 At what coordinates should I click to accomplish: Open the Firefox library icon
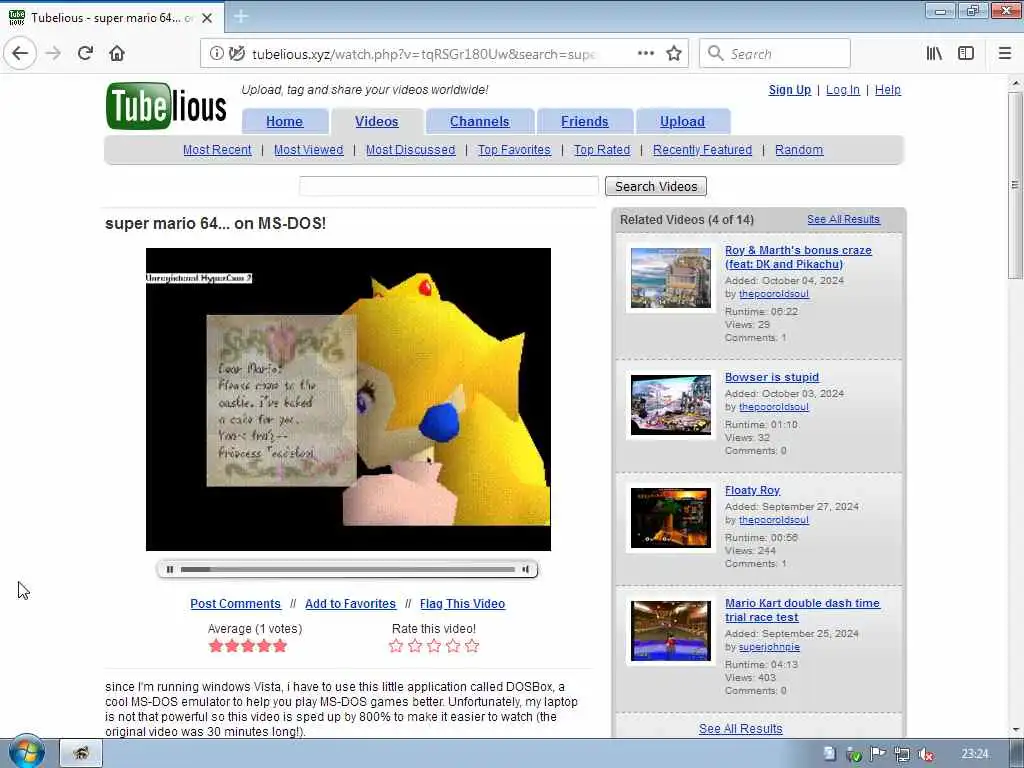934,54
